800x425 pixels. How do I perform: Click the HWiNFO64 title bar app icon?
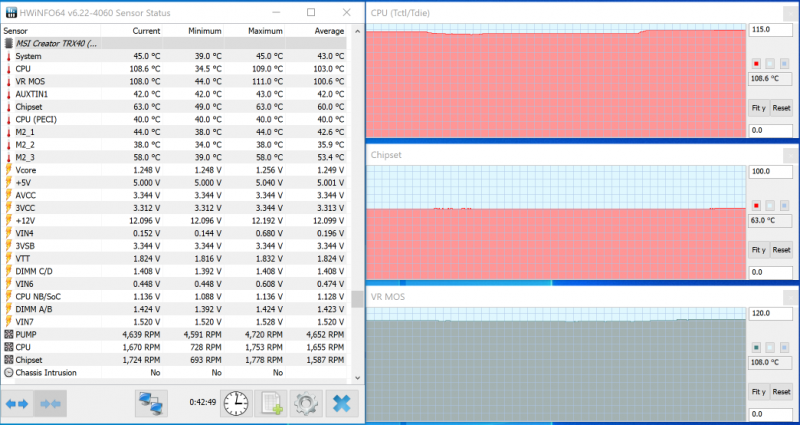pos(11,12)
